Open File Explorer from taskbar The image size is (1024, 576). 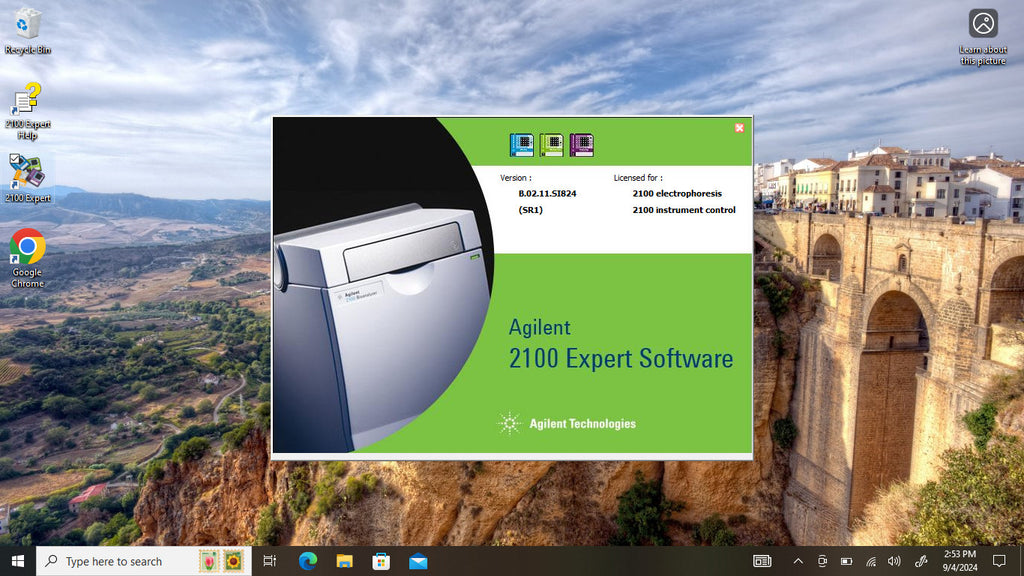(344, 561)
